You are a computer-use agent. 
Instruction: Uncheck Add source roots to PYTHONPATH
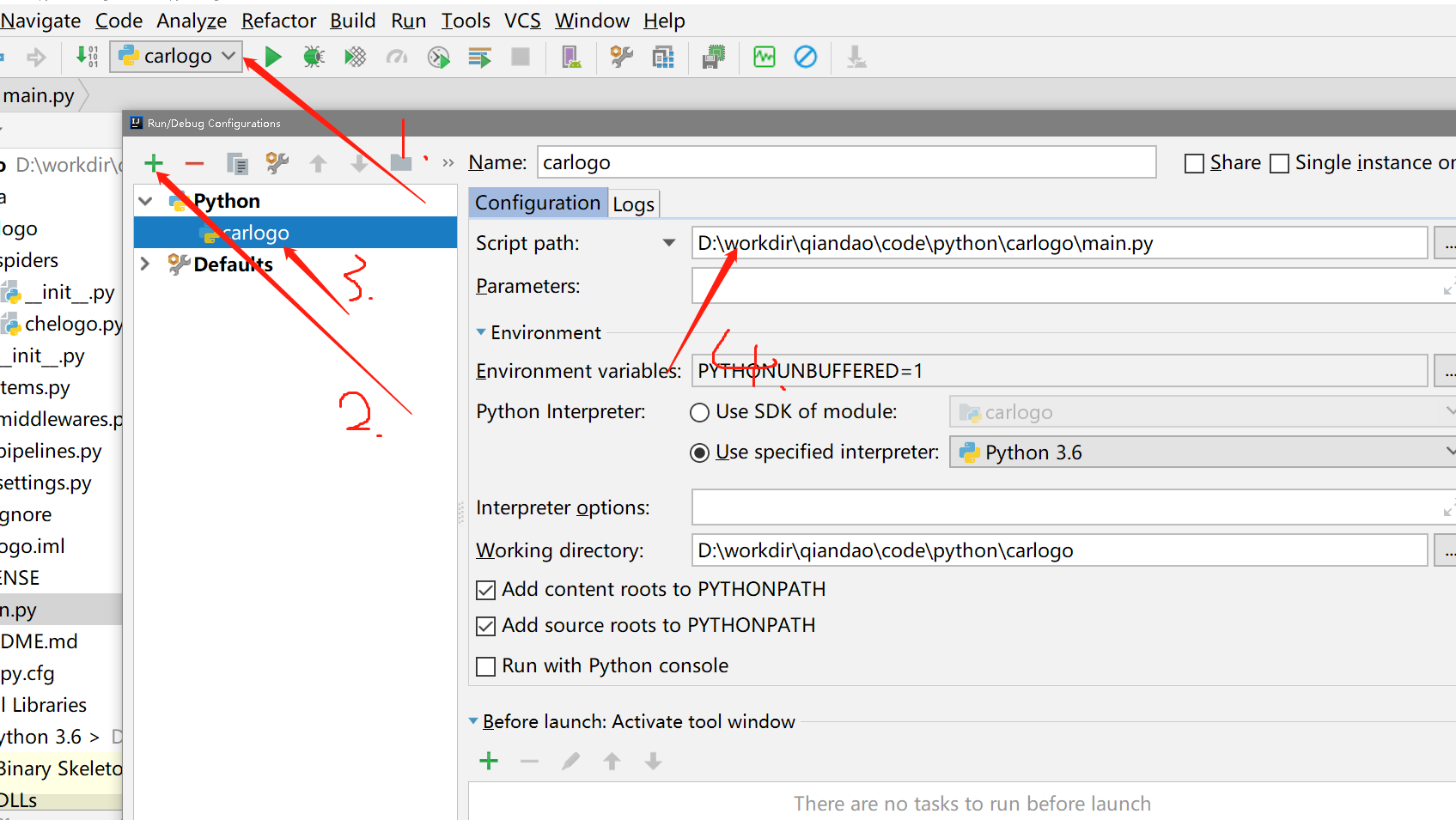(485, 626)
